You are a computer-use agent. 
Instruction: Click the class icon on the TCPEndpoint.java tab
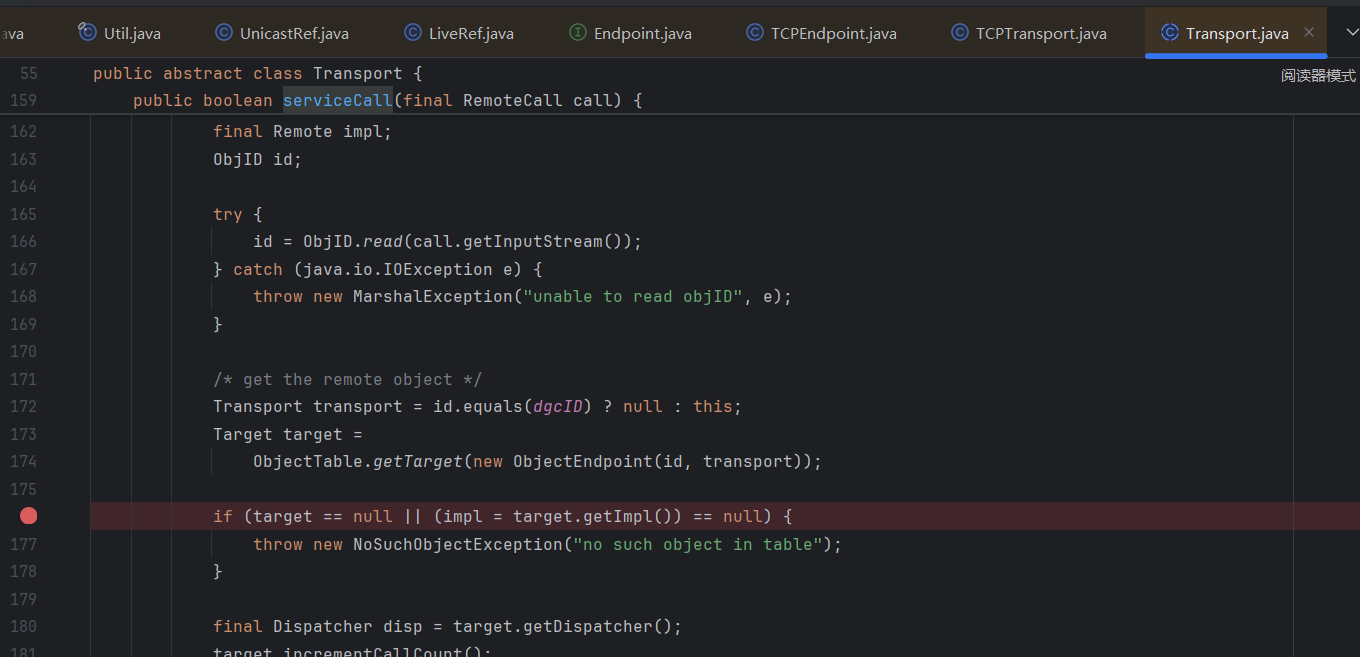pos(755,33)
